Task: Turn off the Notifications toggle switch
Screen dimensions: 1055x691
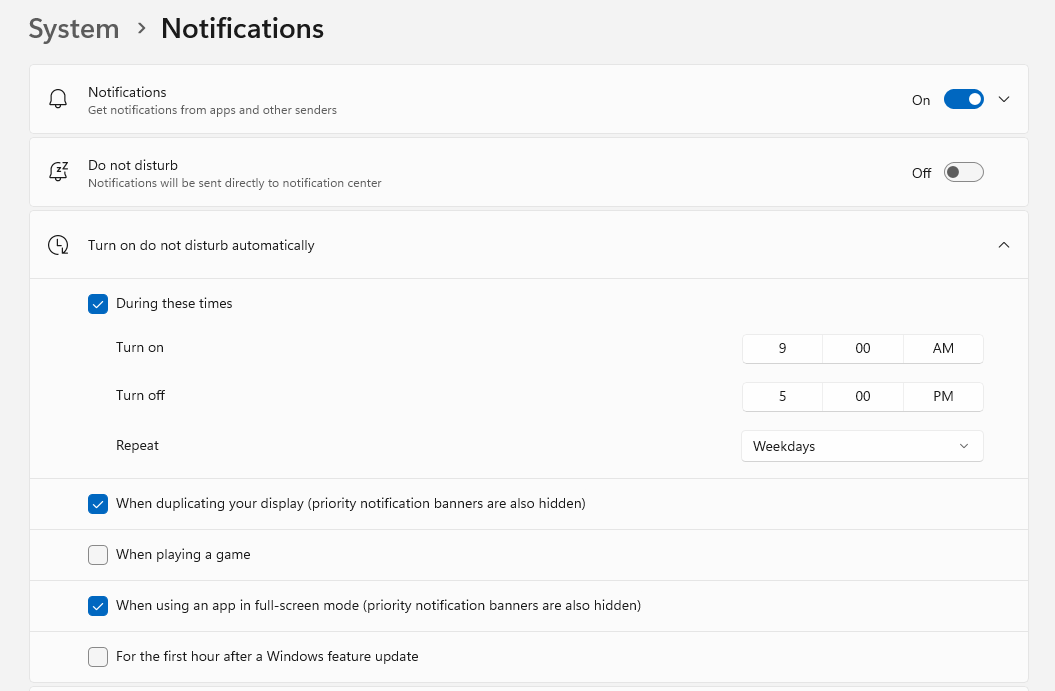Action: click(963, 99)
